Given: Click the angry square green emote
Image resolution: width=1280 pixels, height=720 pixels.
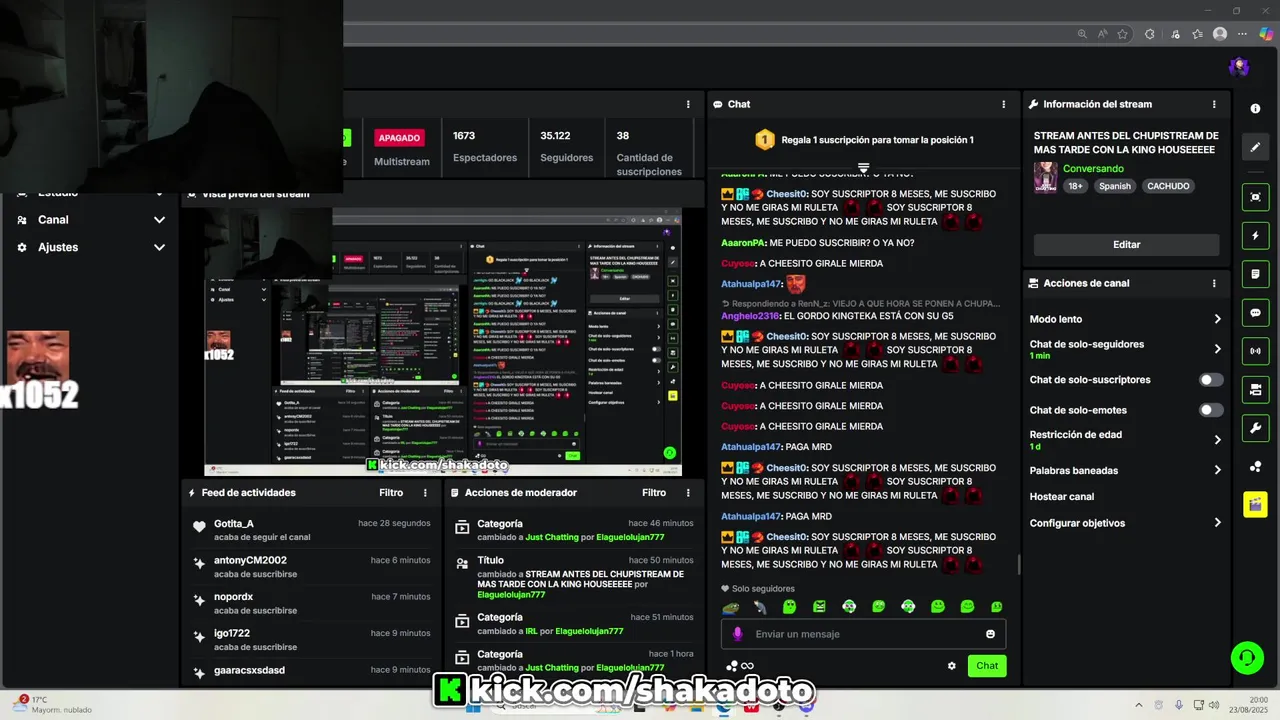Looking at the screenshot, I should coord(819,607).
